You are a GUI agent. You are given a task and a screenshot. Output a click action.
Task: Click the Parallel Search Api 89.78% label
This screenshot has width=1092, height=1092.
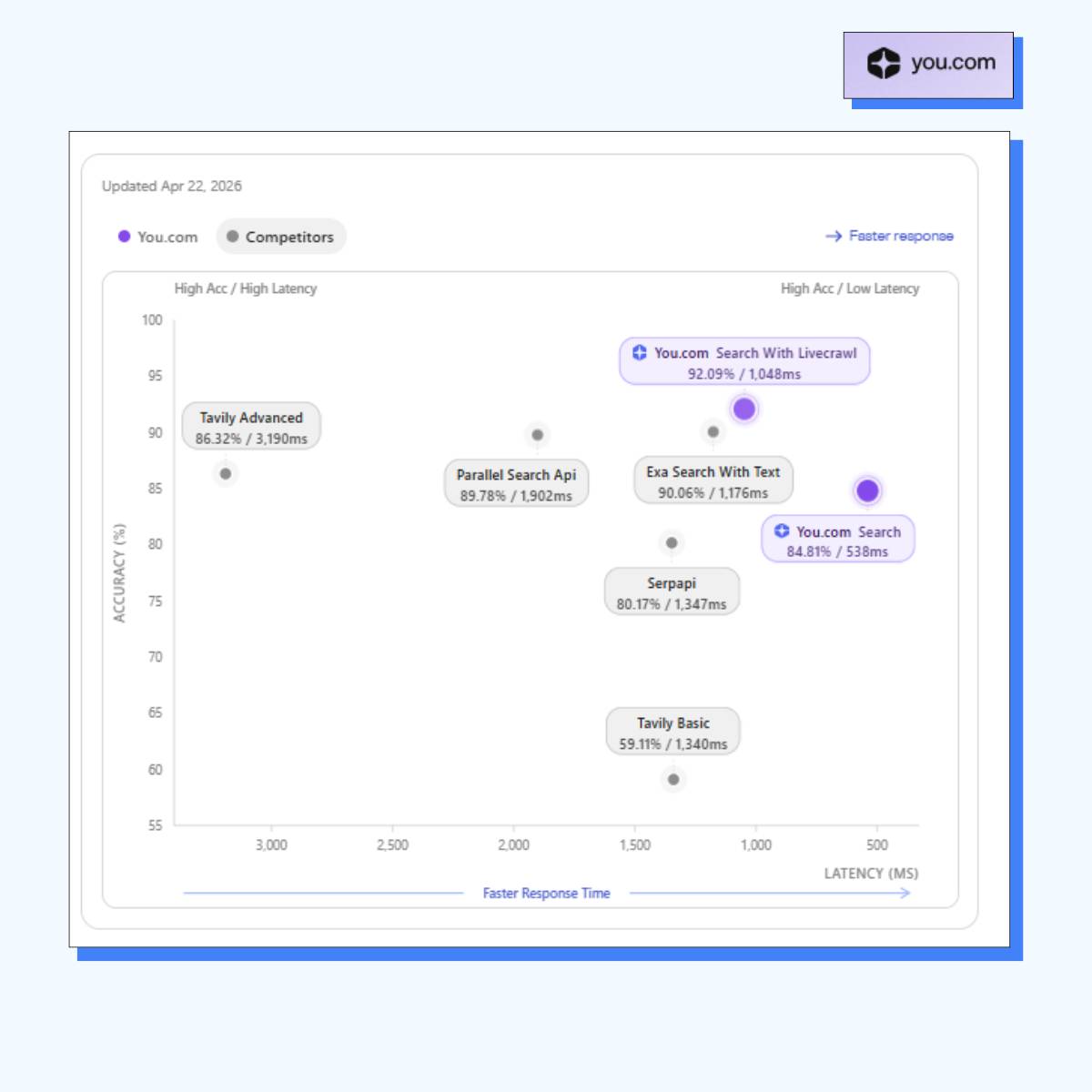pyautogui.click(x=516, y=483)
